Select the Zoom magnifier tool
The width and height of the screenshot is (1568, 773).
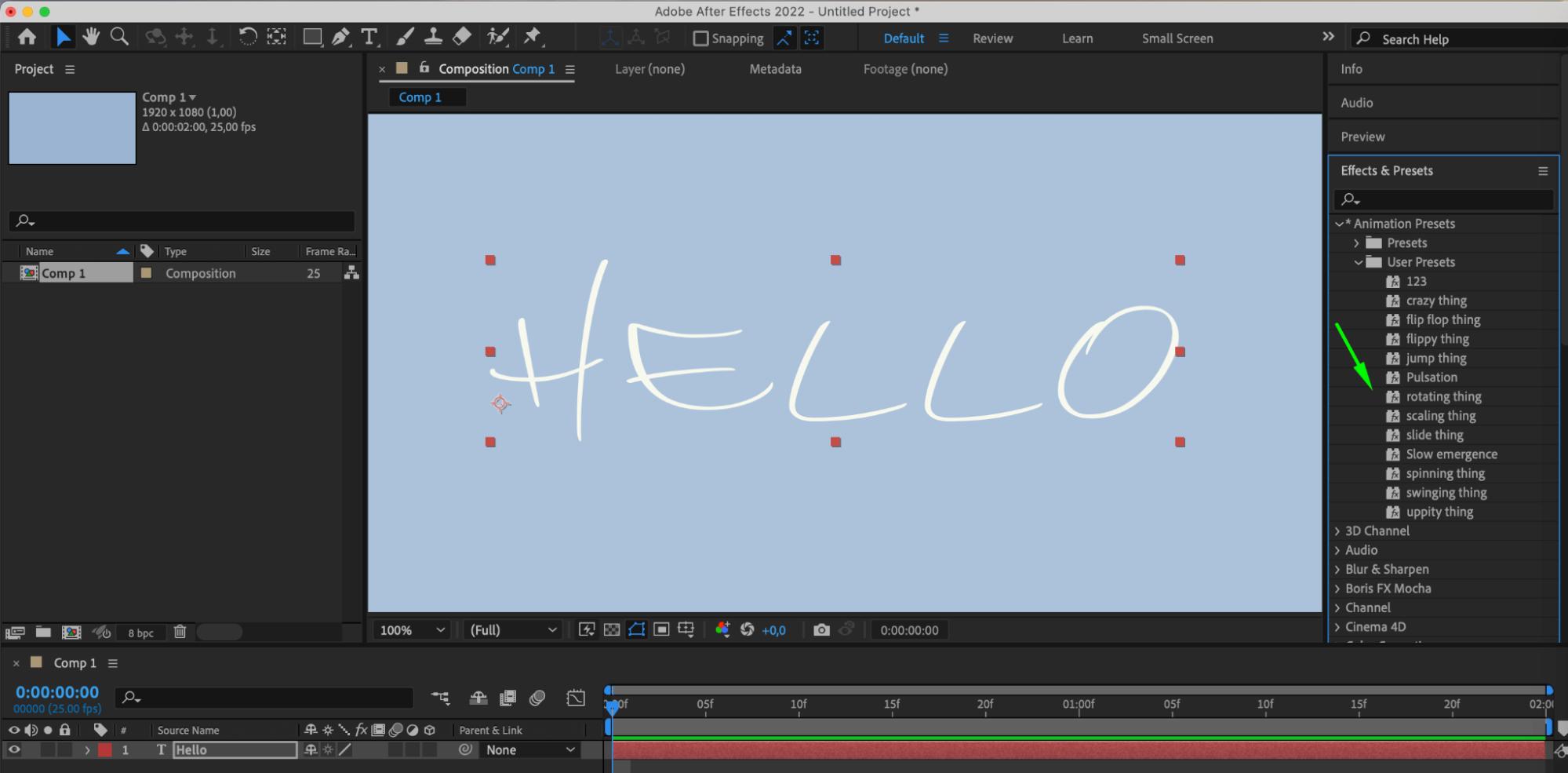pyautogui.click(x=119, y=37)
